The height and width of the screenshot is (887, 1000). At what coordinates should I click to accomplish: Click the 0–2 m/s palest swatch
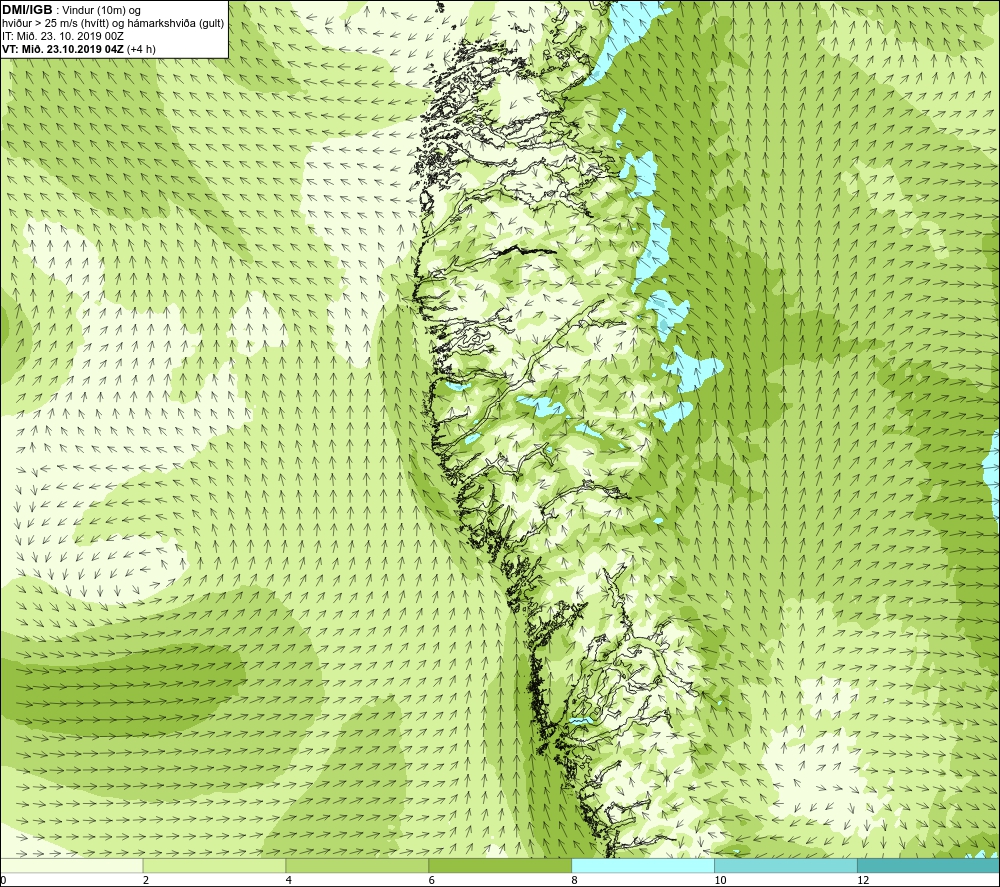click(x=71, y=865)
